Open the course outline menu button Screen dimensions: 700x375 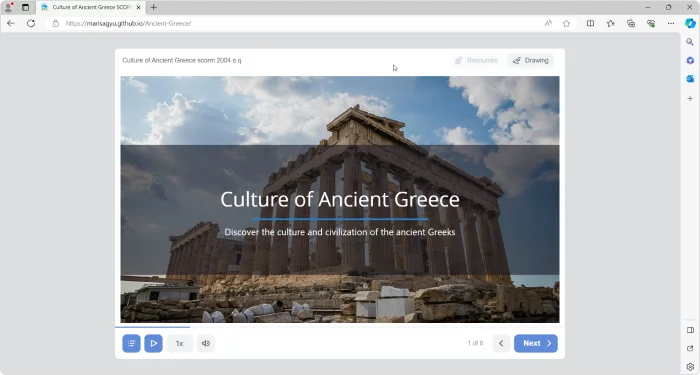coord(131,343)
